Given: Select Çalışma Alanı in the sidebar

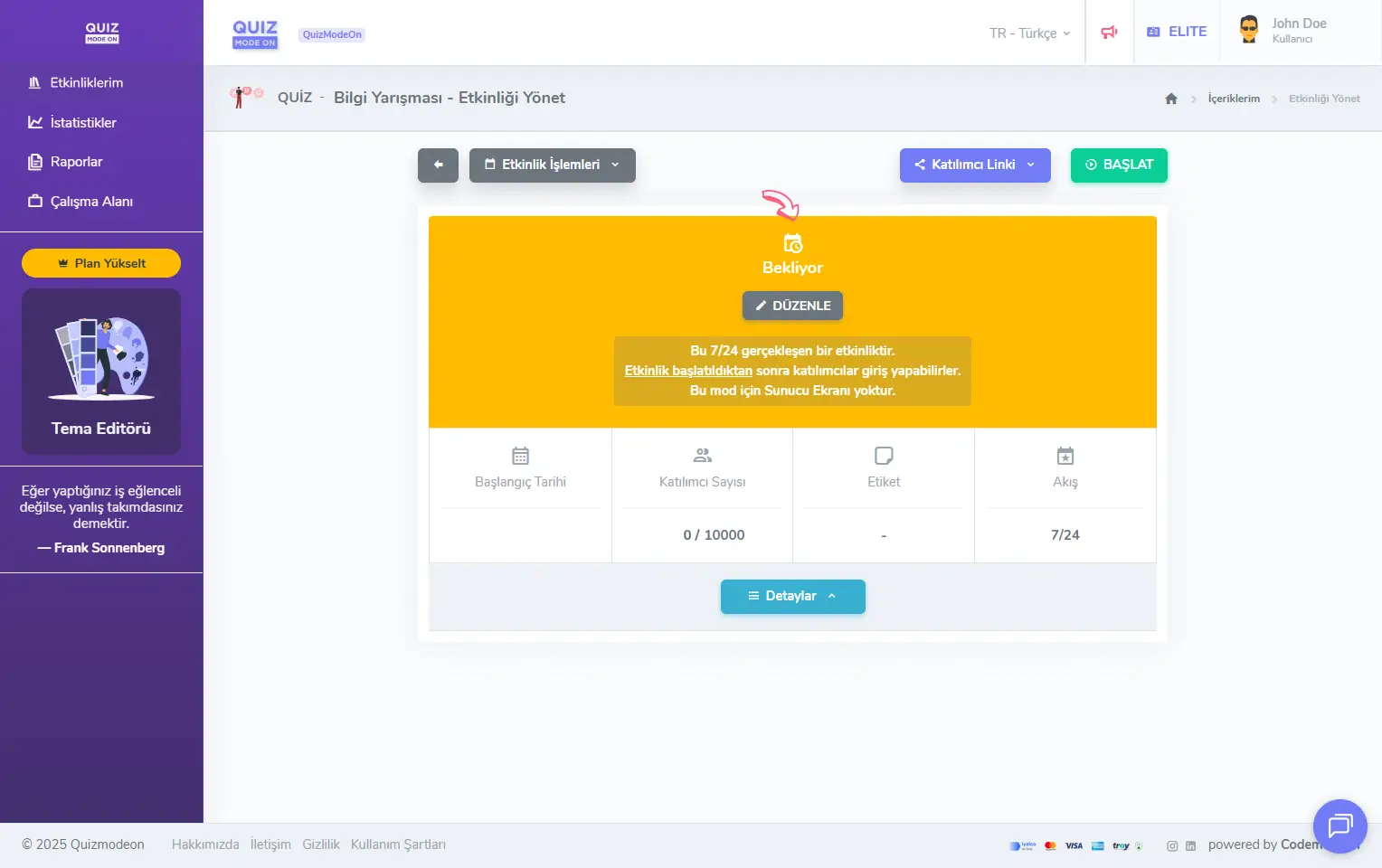Looking at the screenshot, I should pyautogui.click(x=90, y=202).
